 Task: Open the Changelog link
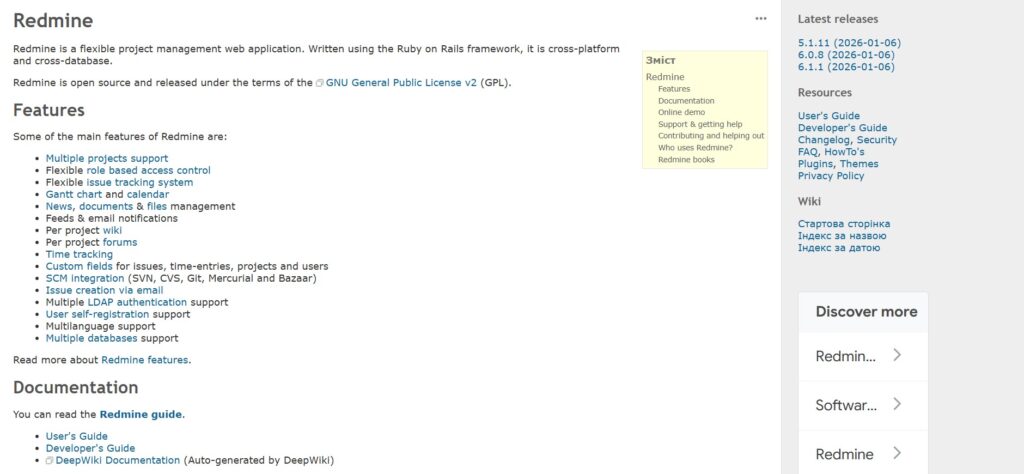pos(824,140)
